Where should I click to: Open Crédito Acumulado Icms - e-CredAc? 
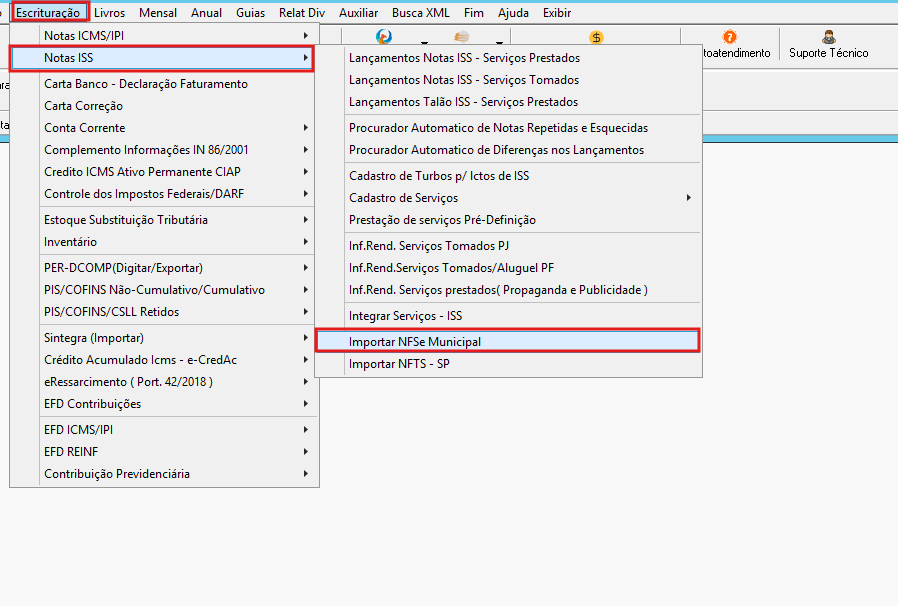(162, 360)
